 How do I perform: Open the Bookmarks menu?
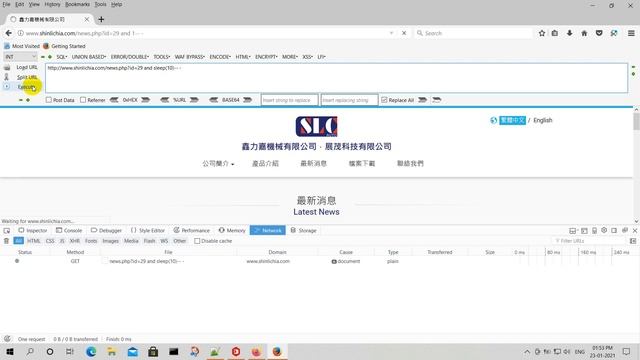(x=78, y=4)
